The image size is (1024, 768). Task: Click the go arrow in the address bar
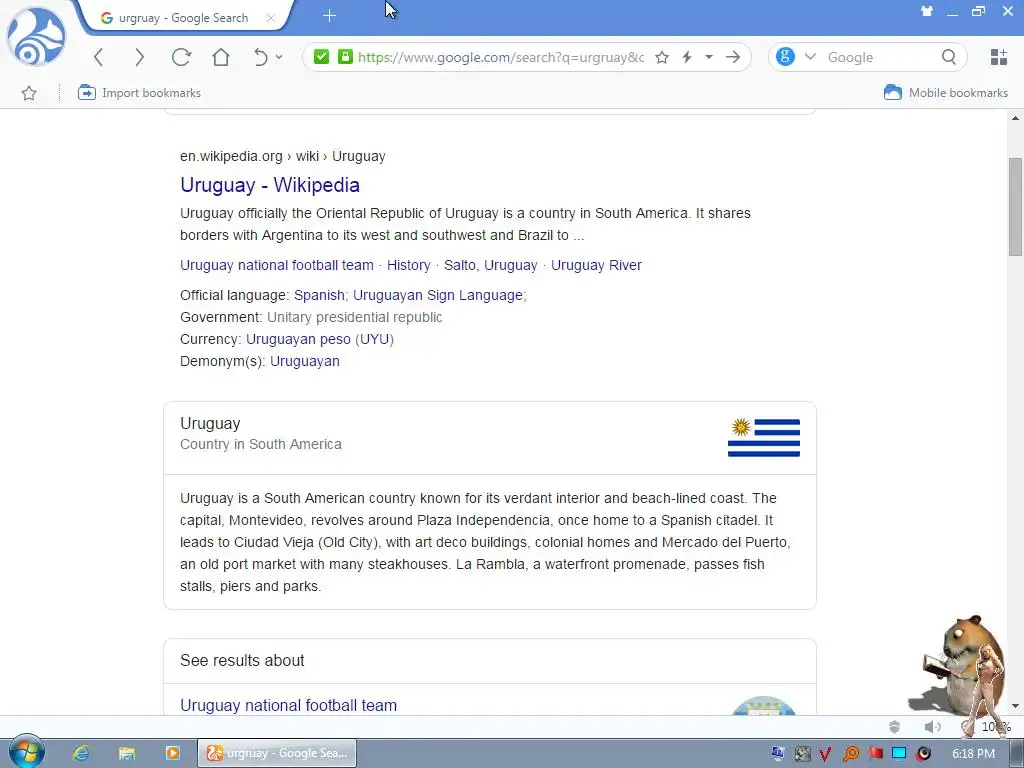click(x=733, y=57)
